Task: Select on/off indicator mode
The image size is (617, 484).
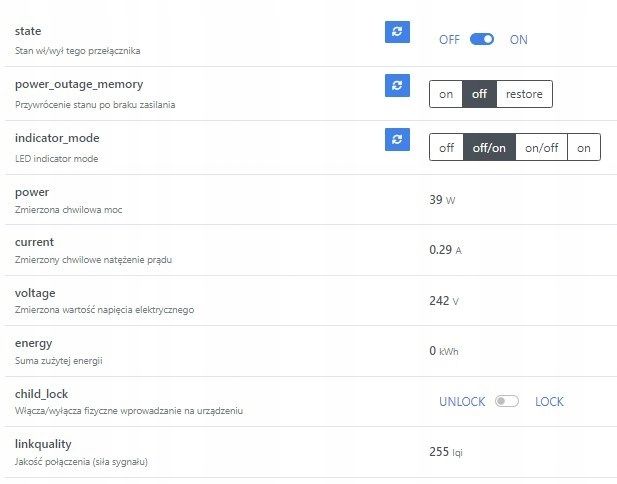Action: click(541, 148)
